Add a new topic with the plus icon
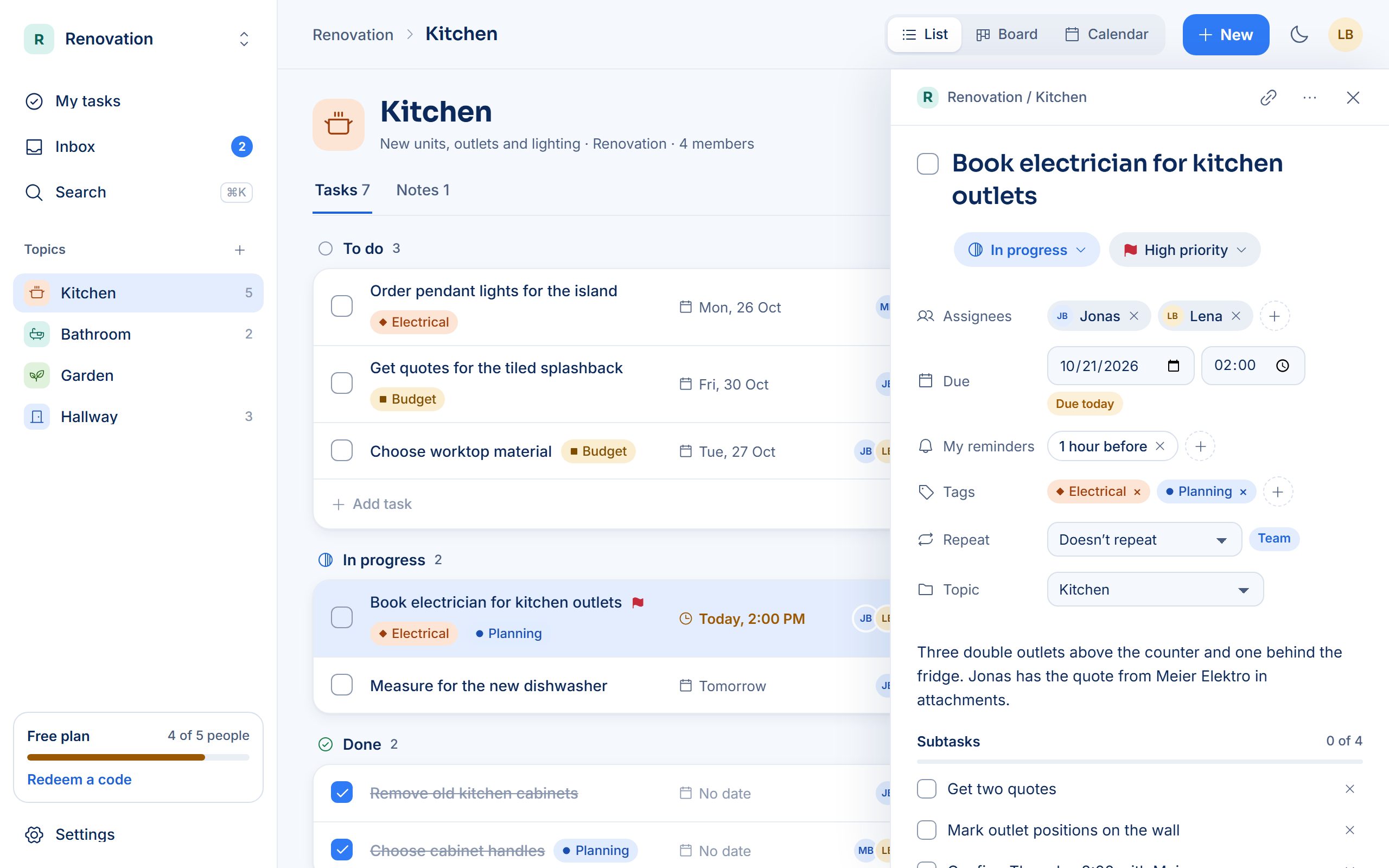Screen dimensions: 1389x868 coord(240,250)
